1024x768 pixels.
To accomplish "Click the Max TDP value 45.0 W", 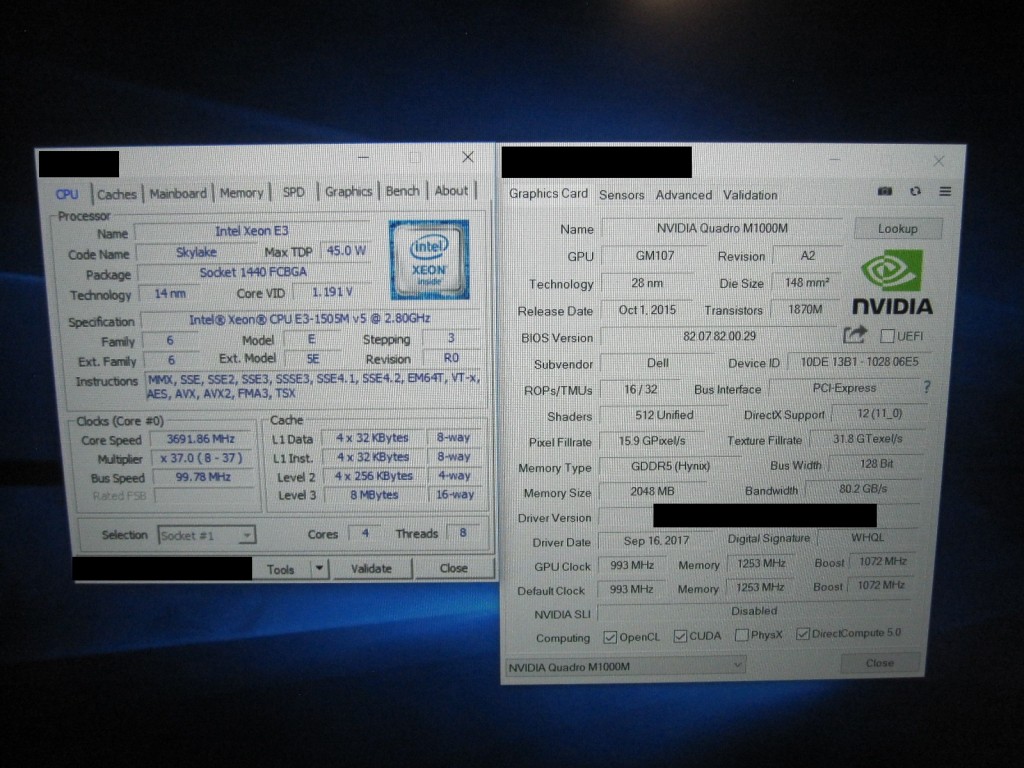I will (346, 251).
